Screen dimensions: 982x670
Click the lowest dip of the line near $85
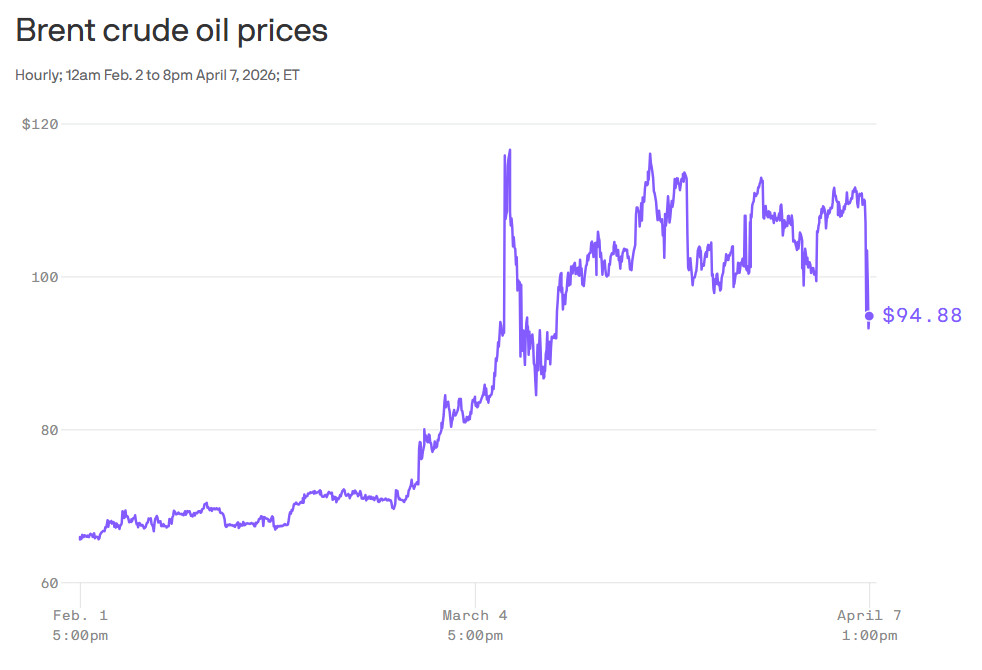coord(536,394)
